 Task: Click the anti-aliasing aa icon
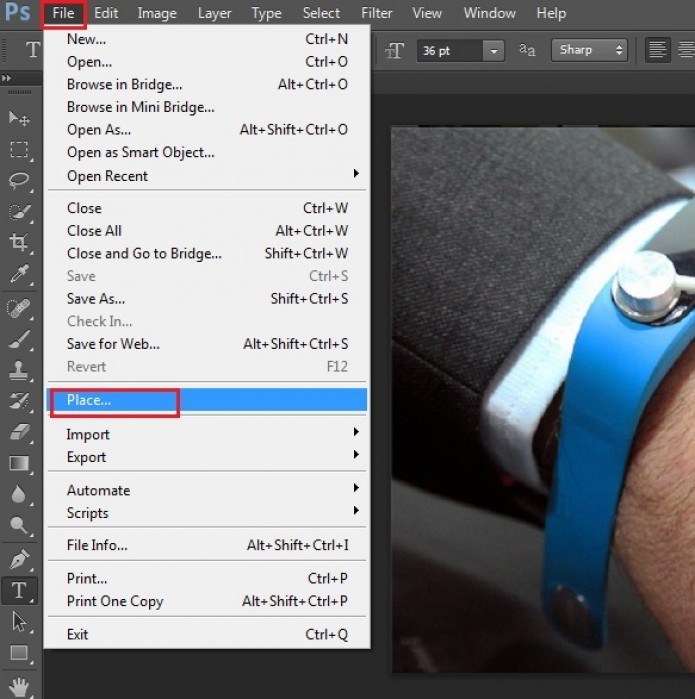[527, 50]
